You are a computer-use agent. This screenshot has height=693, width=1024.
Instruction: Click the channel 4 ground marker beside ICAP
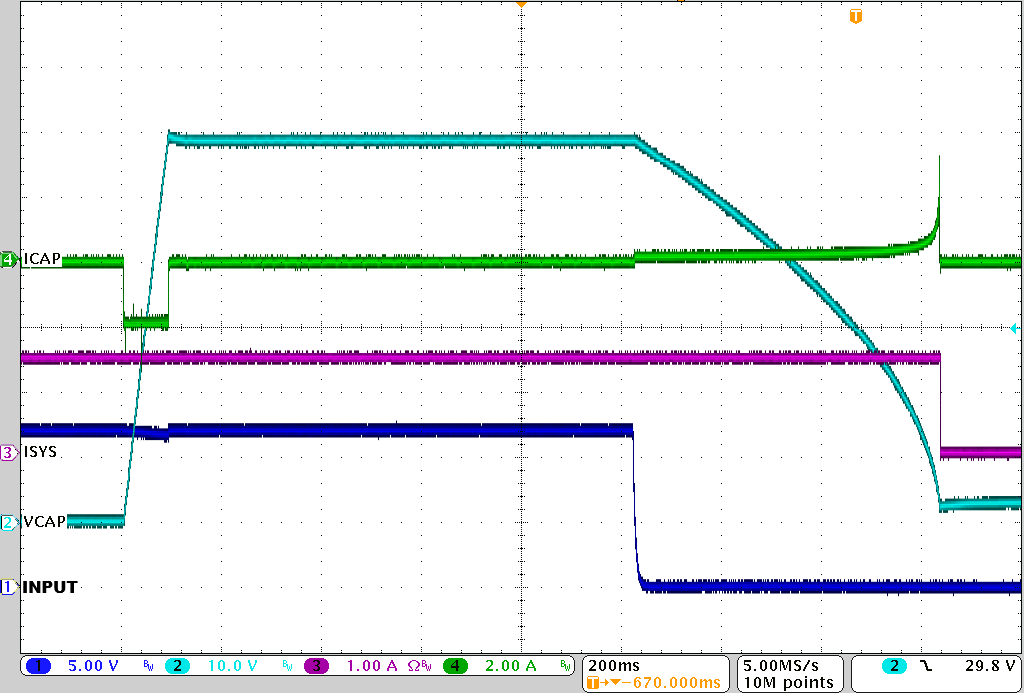[x=9, y=260]
